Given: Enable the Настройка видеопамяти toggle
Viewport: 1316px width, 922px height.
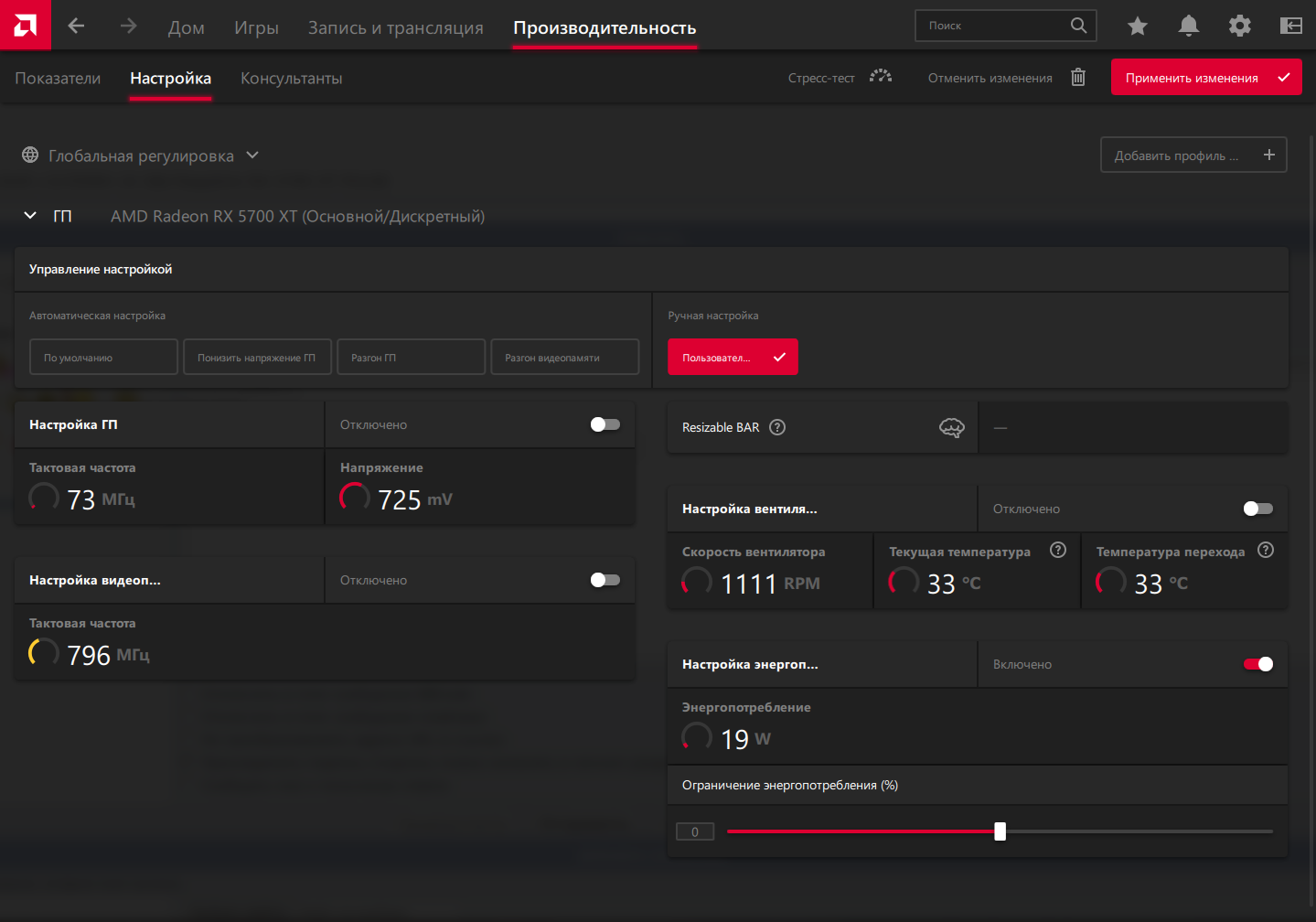Looking at the screenshot, I should (605, 580).
